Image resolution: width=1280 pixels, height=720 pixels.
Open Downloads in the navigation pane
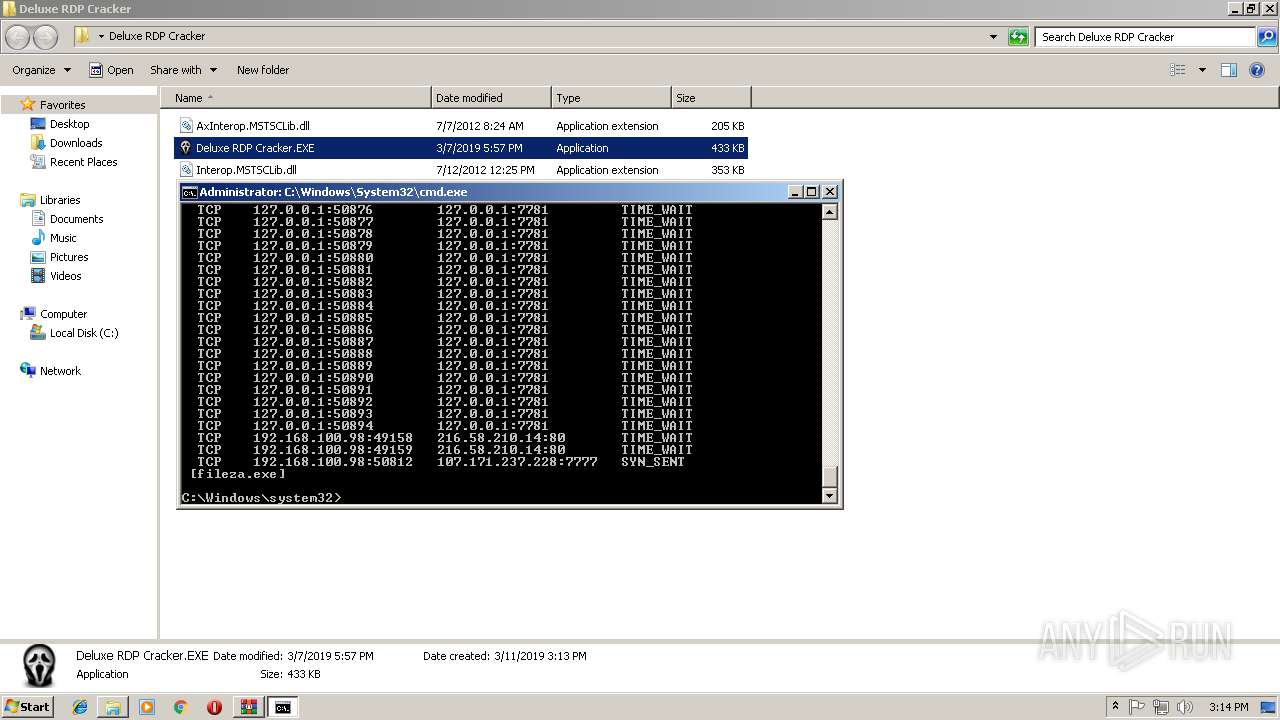76,143
